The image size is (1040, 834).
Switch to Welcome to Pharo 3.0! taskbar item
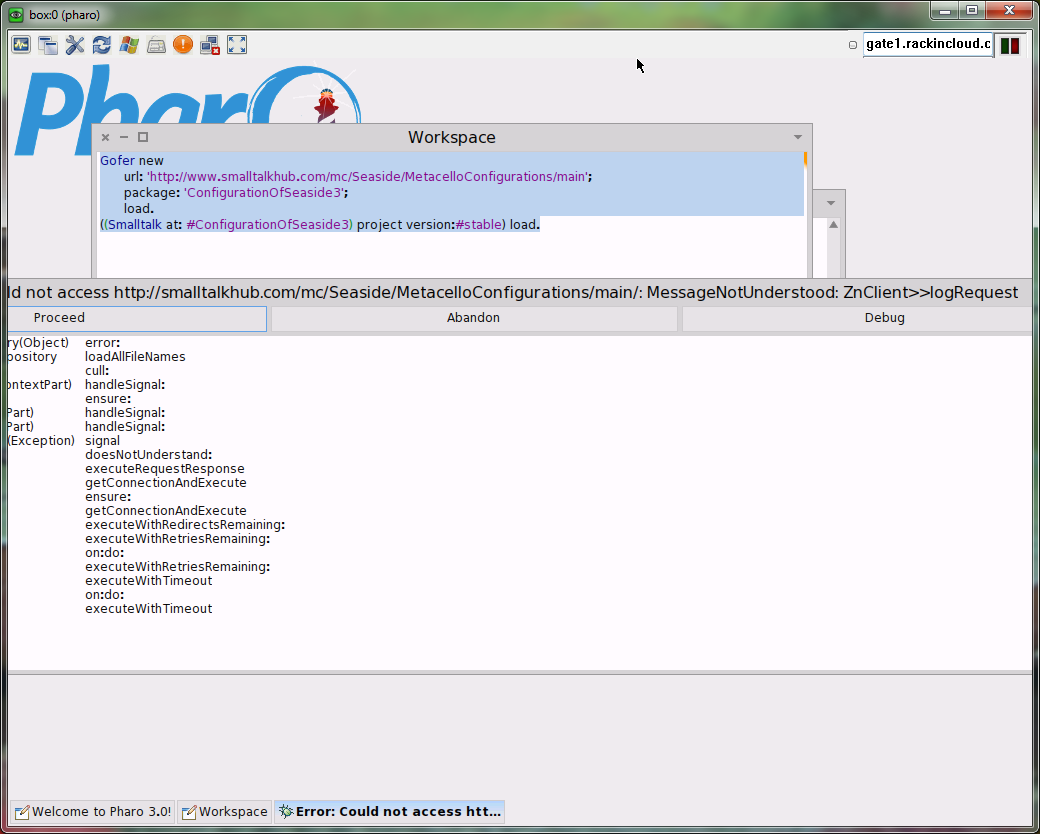pos(92,811)
